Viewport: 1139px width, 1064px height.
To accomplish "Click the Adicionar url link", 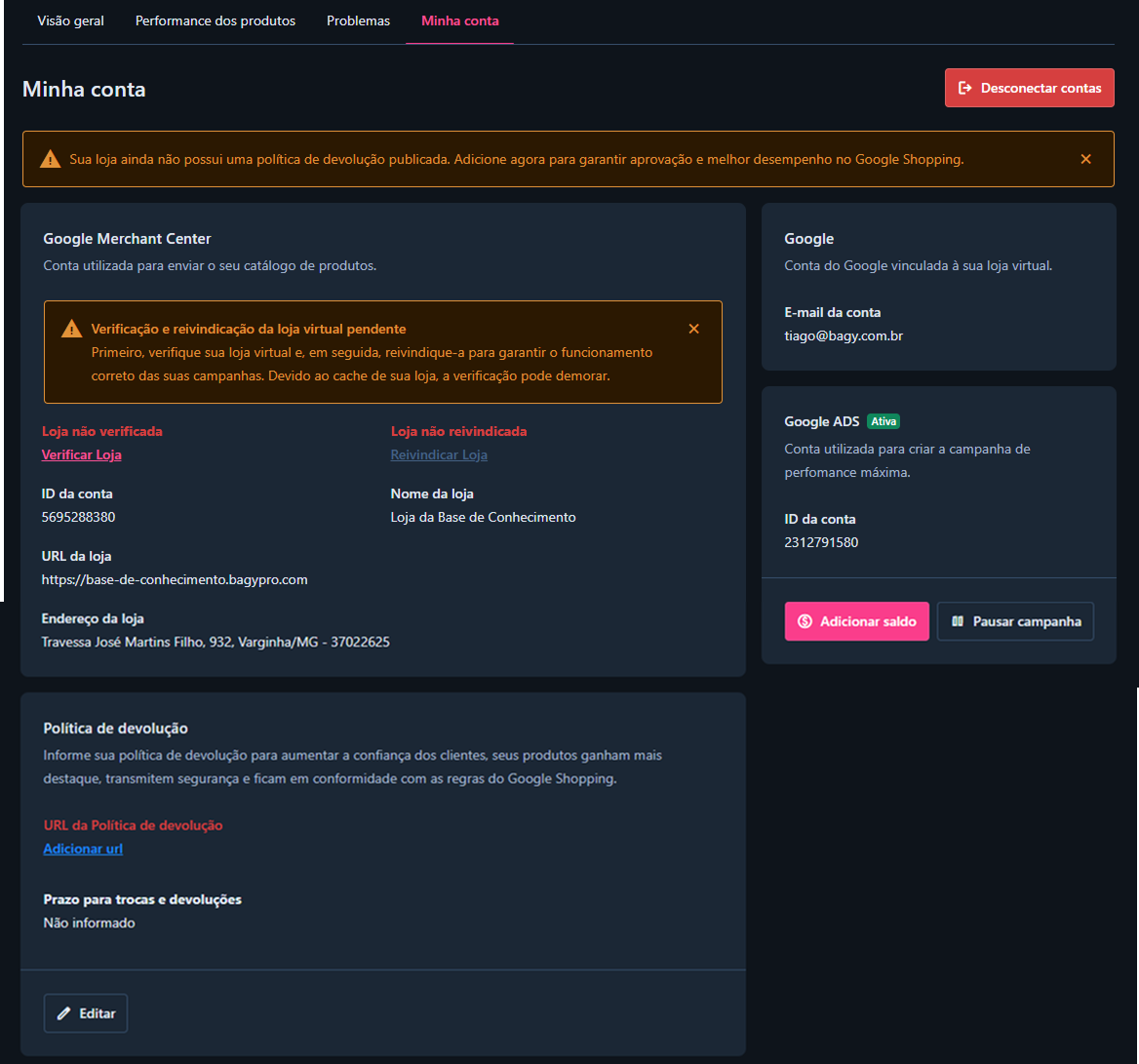I will point(83,849).
